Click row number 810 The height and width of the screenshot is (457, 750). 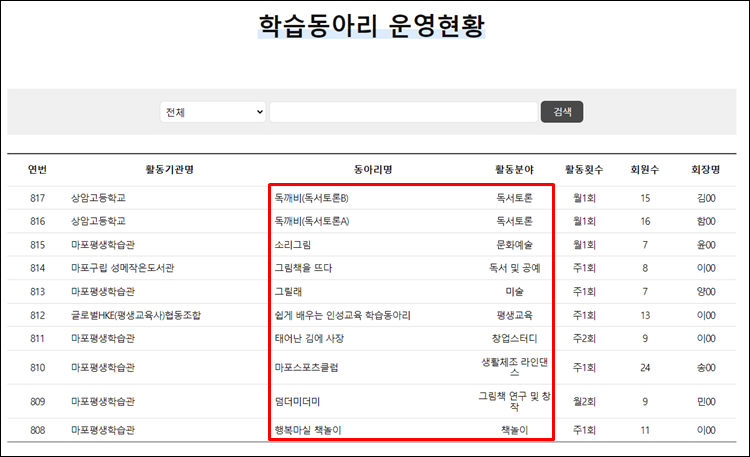coord(37,368)
